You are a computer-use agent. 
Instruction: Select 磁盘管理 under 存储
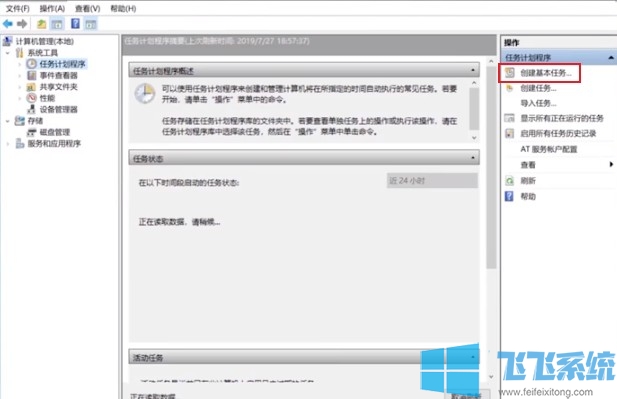click(54, 132)
